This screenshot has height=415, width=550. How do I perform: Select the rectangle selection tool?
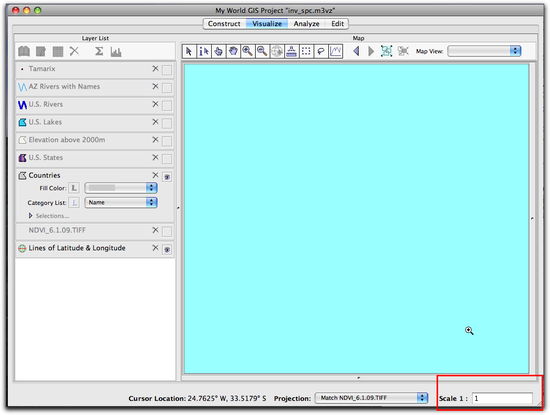pos(306,52)
